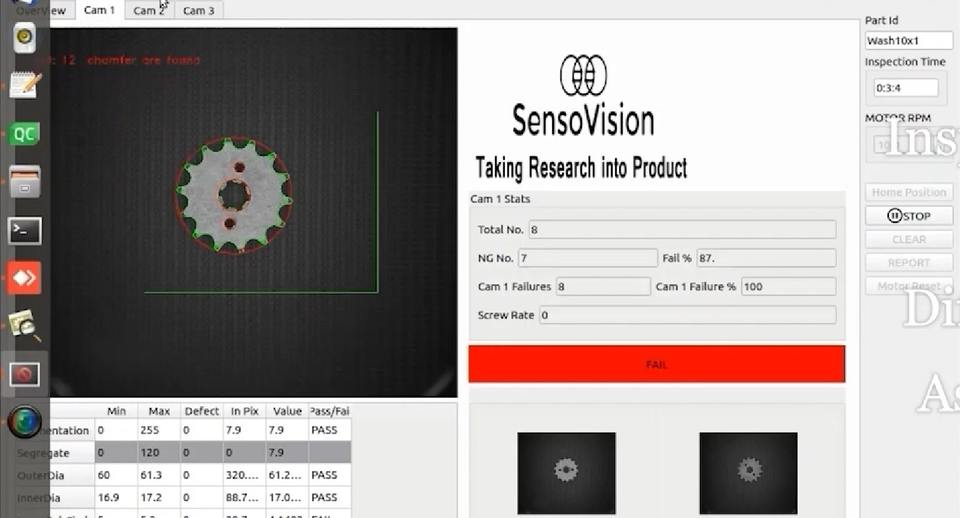Image resolution: width=960 pixels, height=518 pixels.
Task: Click the Value column header
Action: [x=287, y=411]
